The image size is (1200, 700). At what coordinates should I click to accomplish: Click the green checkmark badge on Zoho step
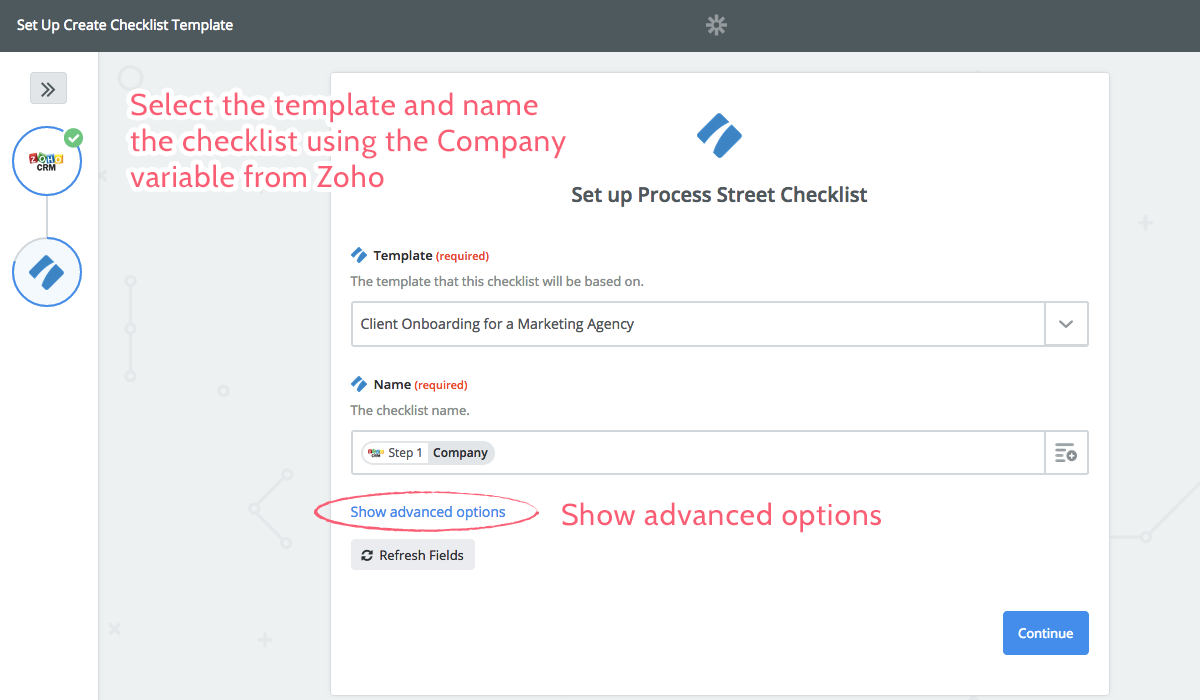(73, 137)
